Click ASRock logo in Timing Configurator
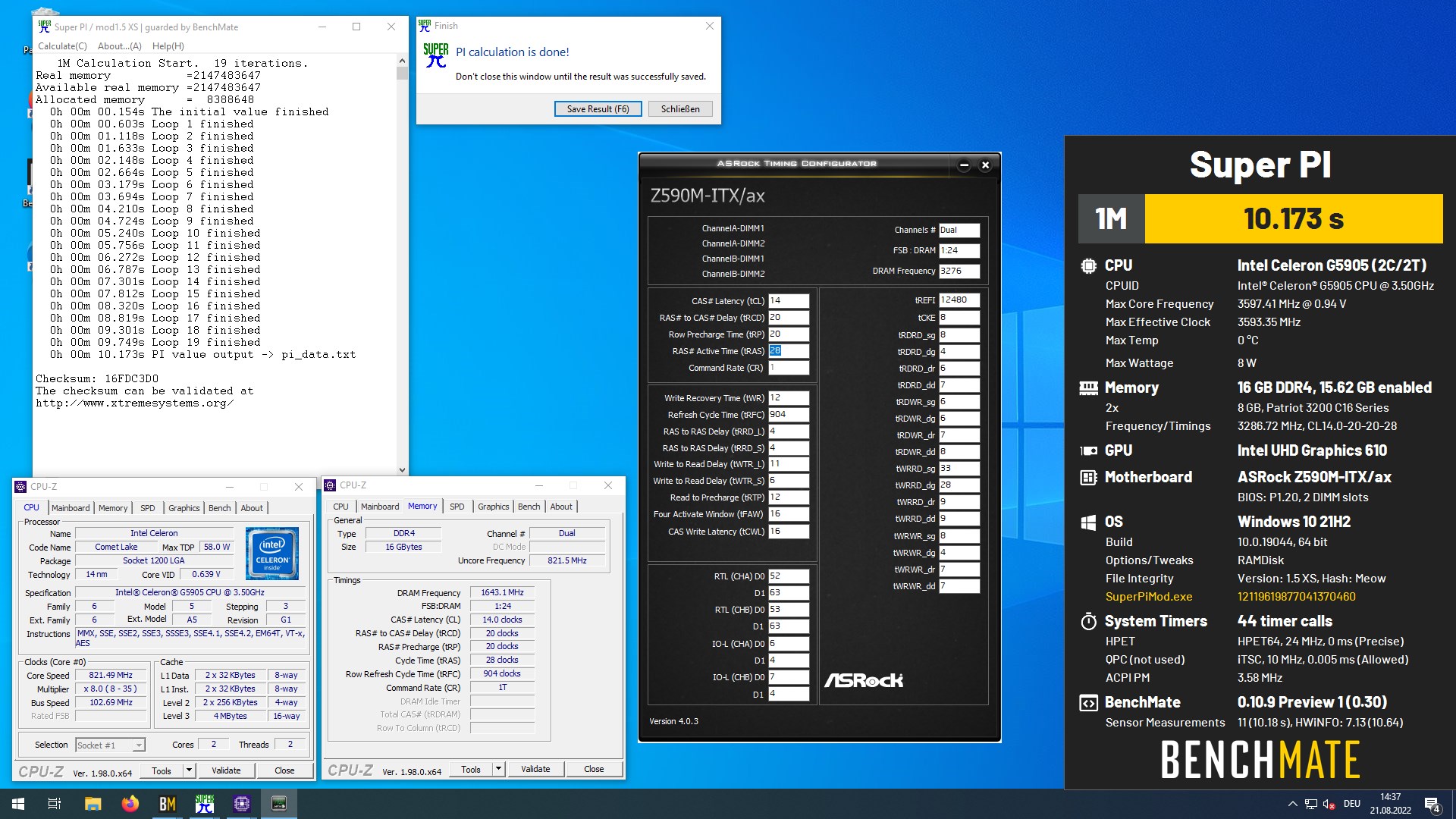The height and width of the screenshot is (819, 1456). 863,680
